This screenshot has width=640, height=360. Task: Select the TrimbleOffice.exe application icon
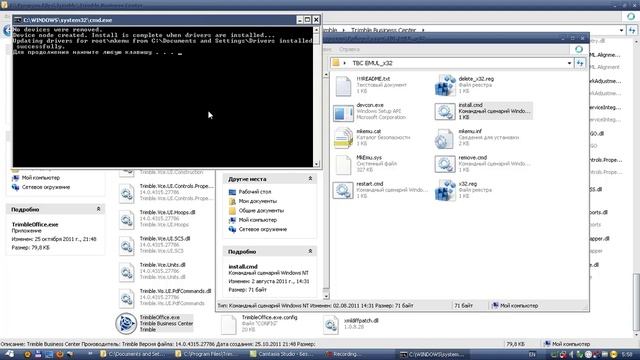pos(126,324)
